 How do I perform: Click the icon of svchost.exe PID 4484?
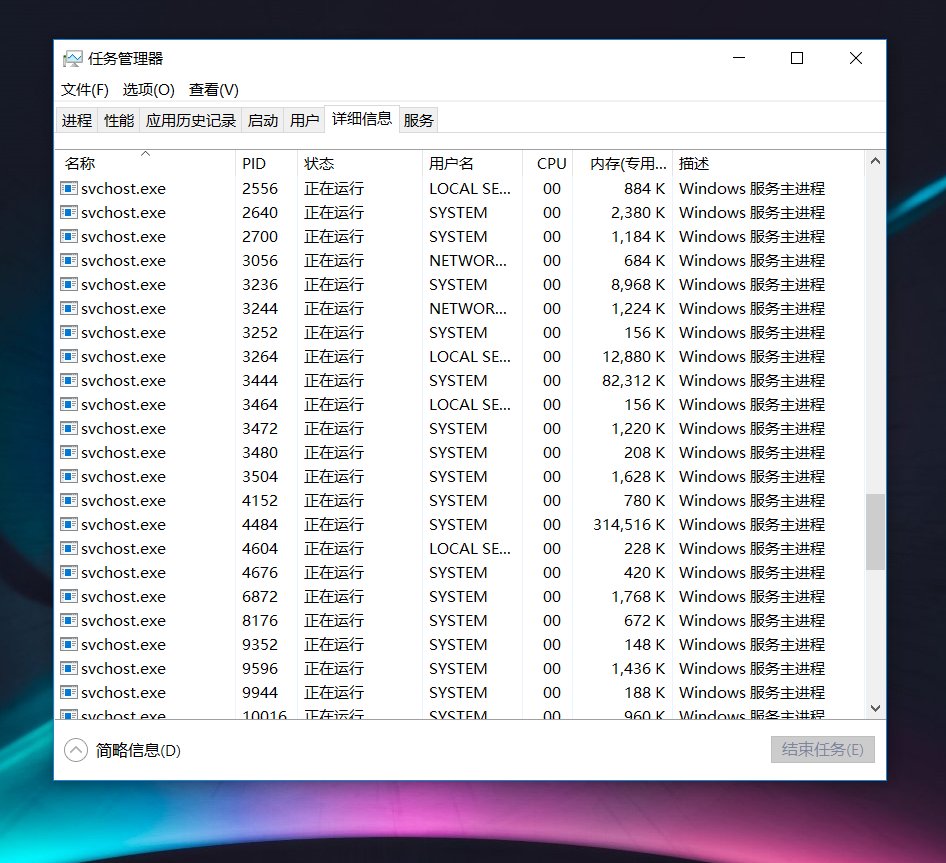(x=69, y=524)
